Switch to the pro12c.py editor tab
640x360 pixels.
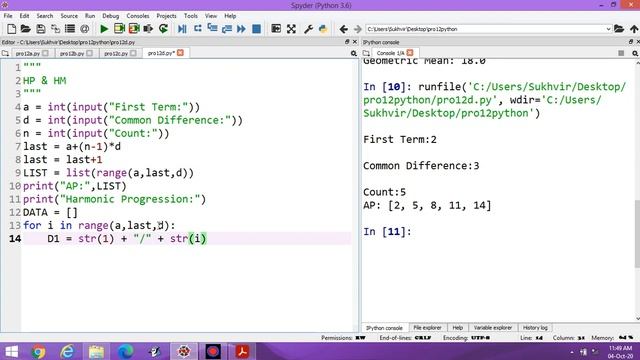(116, 53)
